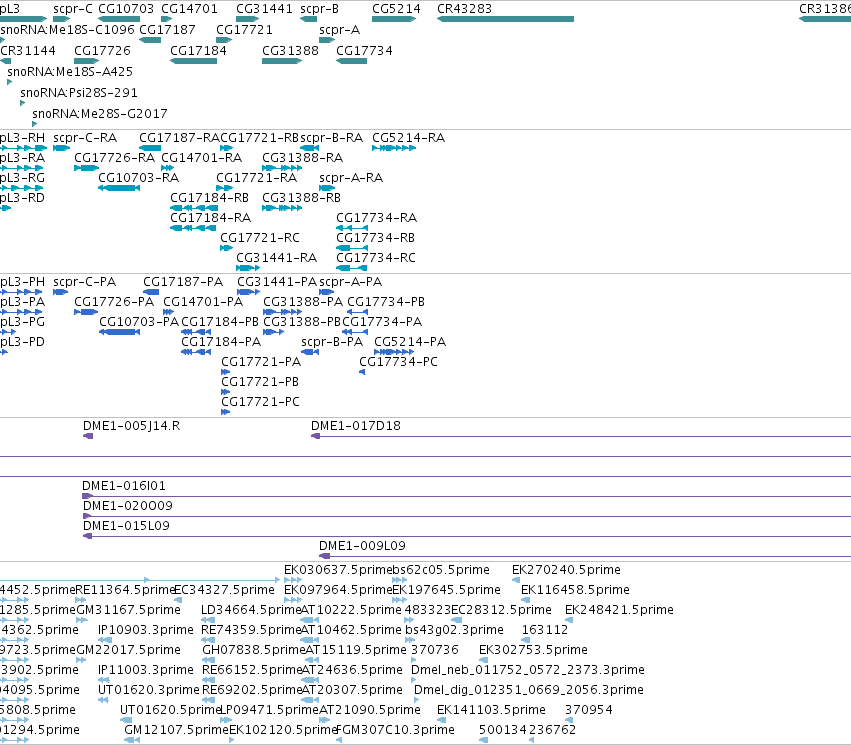Click the CG14701 gene label
Viewport: 851px width, 745px height.
(x=189, y=9)
